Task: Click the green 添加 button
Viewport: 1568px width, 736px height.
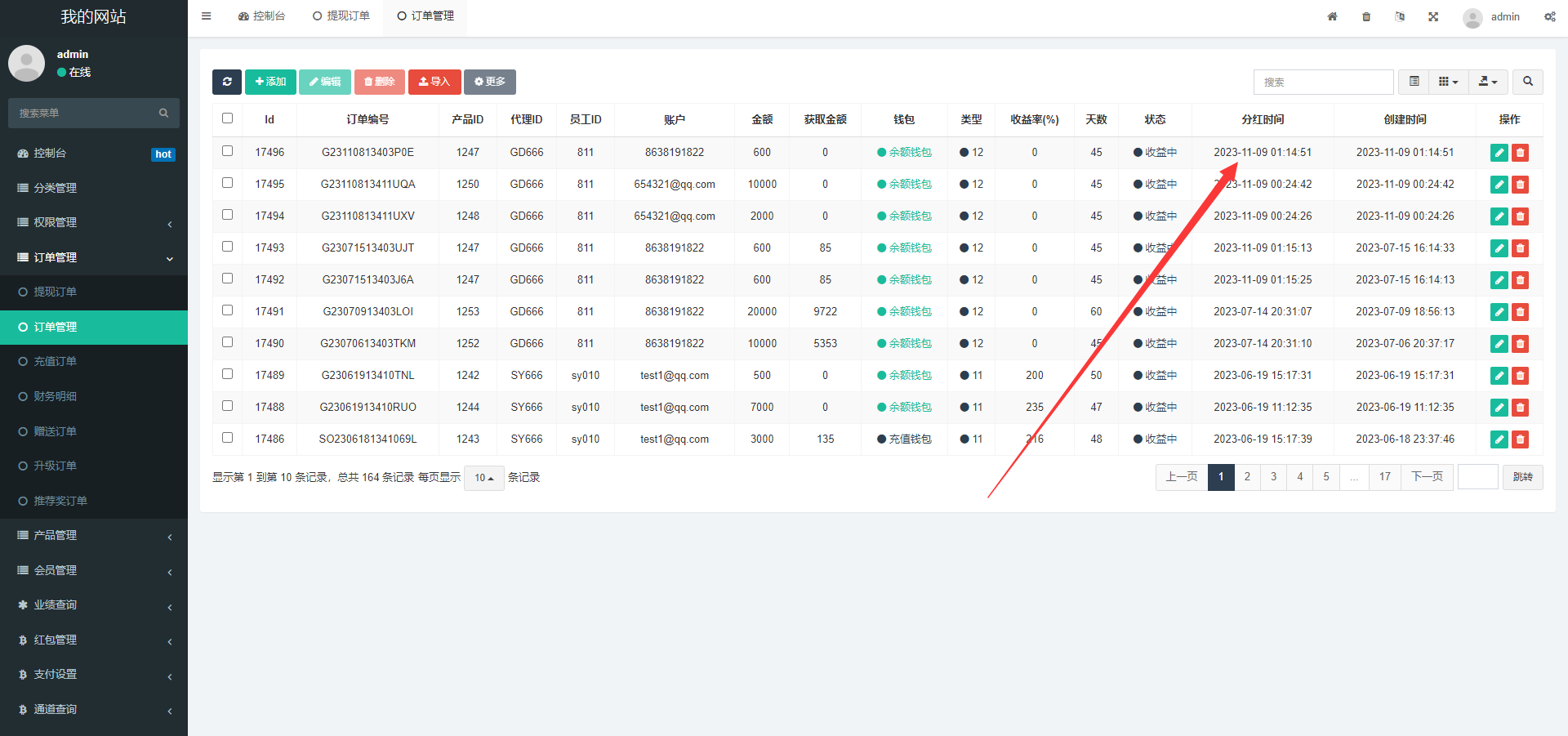Action: click(x=270, y=82)
